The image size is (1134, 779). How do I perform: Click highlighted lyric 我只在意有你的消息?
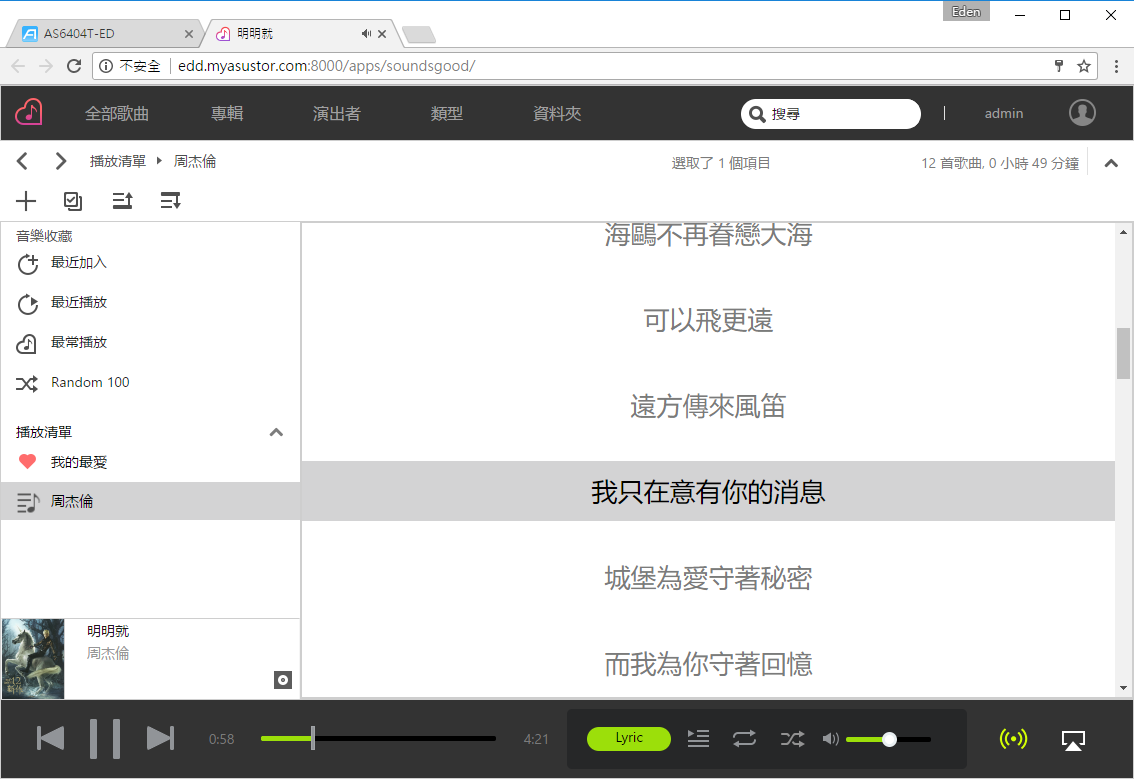(x=708, y=491)
